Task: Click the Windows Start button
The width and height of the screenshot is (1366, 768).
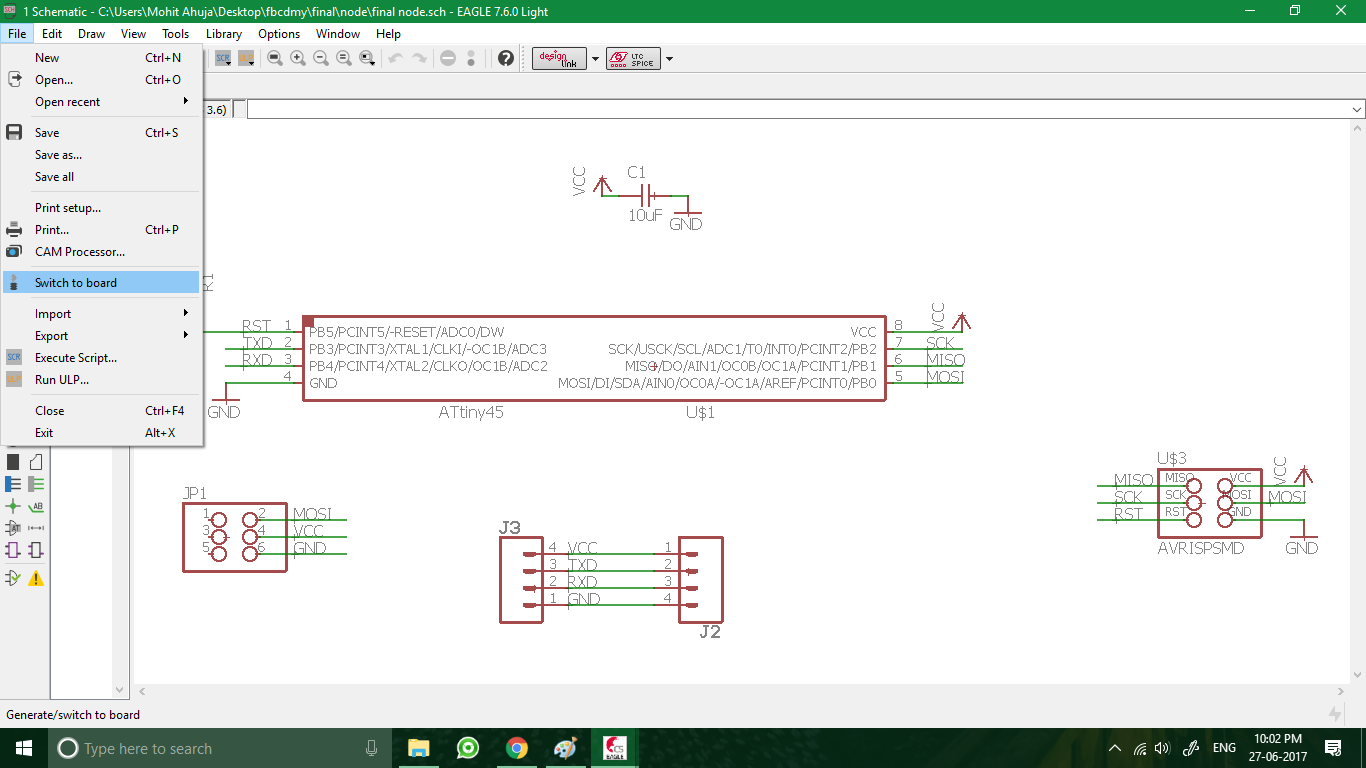Action: [x=24, y=748]
